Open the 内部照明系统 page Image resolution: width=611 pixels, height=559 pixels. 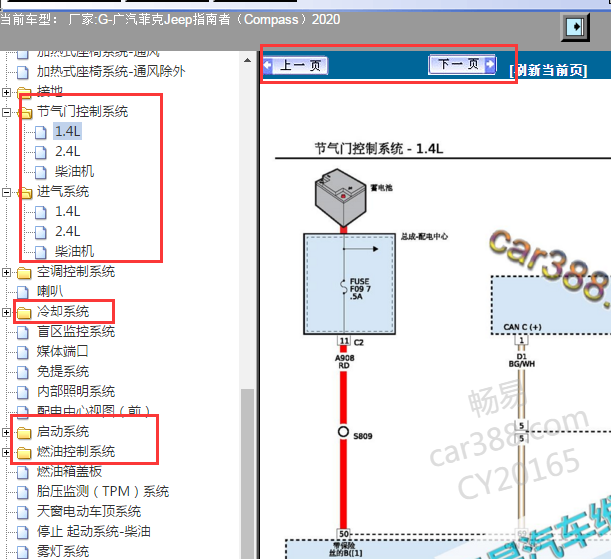point(76,391)
